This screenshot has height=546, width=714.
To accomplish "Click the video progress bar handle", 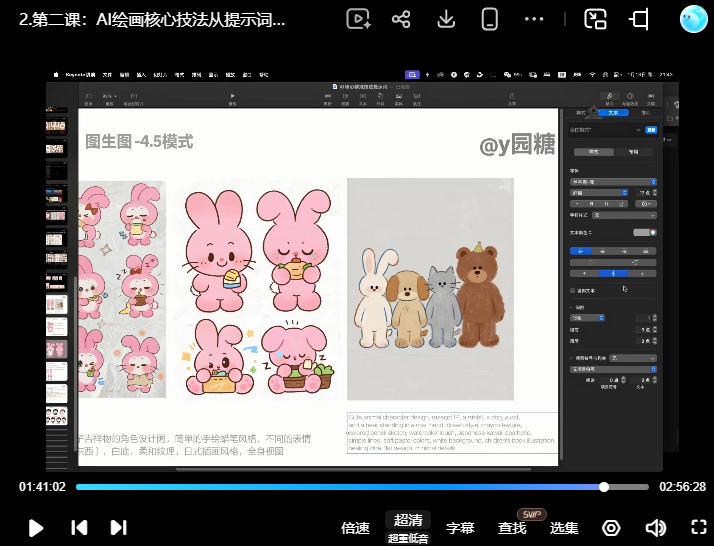I will pos(604,487).
